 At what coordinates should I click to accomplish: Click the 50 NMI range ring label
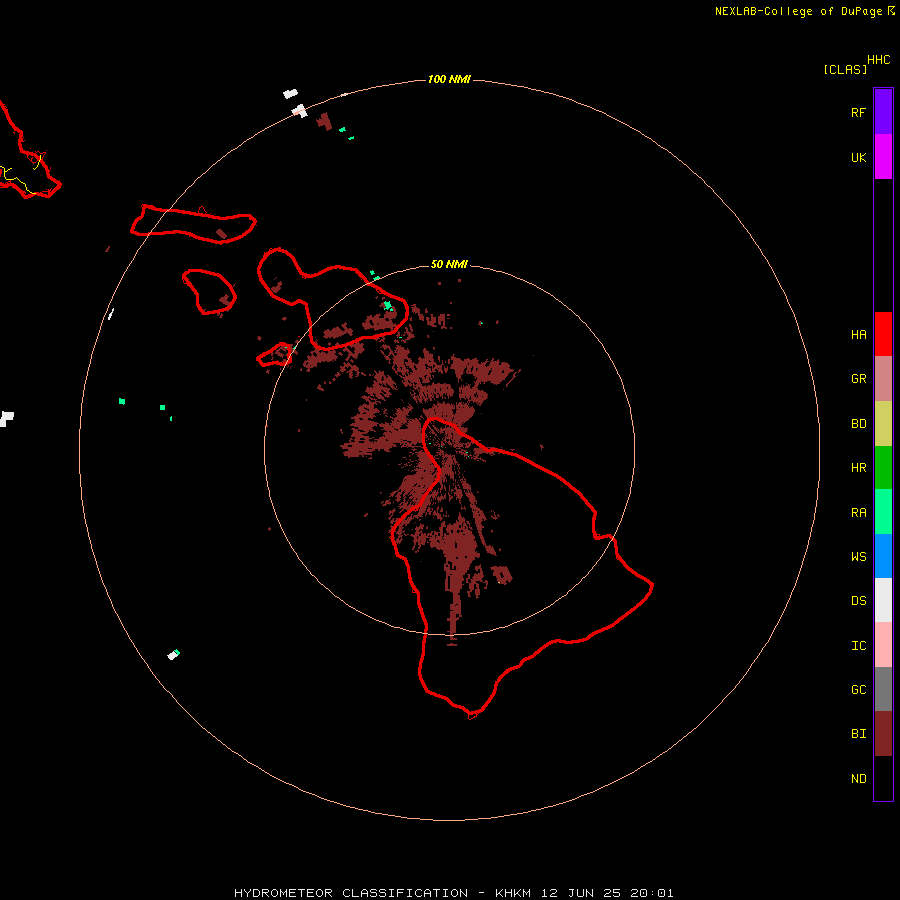449,264
